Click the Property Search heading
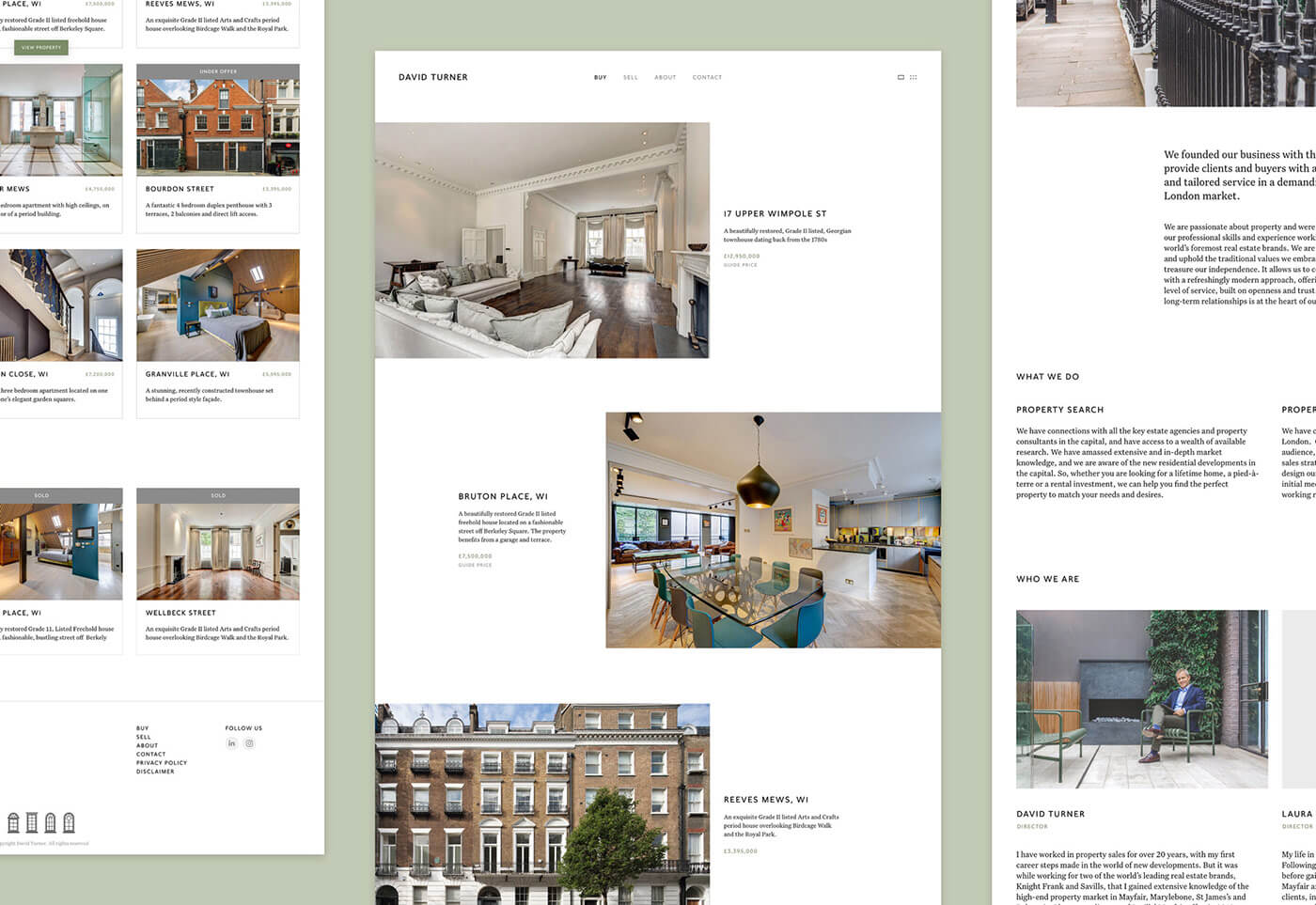 pos(1059,410)
